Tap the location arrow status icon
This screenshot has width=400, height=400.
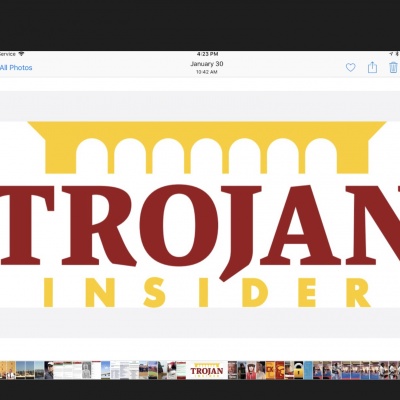(391, 54)
